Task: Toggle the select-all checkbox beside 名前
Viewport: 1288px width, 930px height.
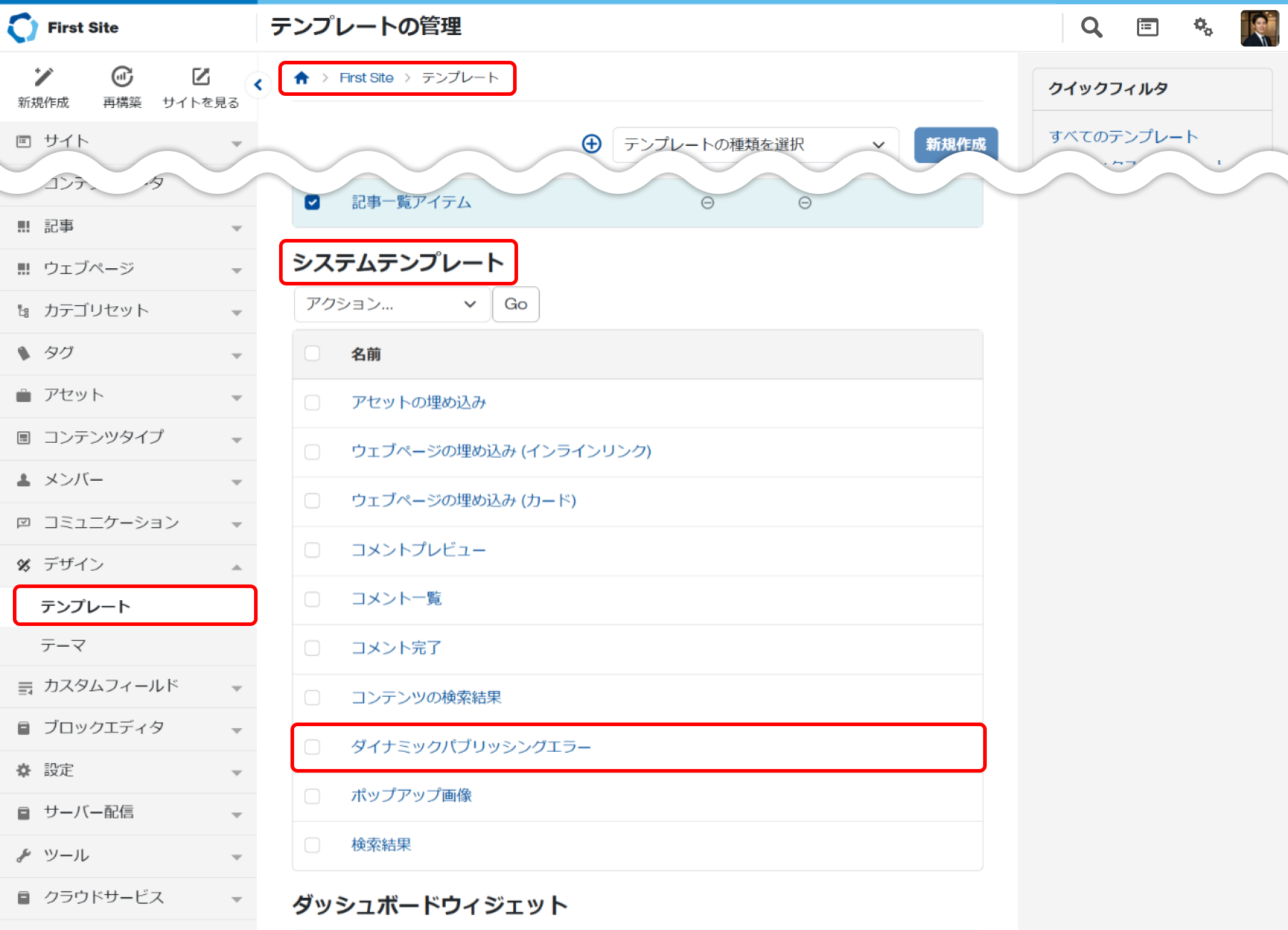Action: (x=313, y=353)
